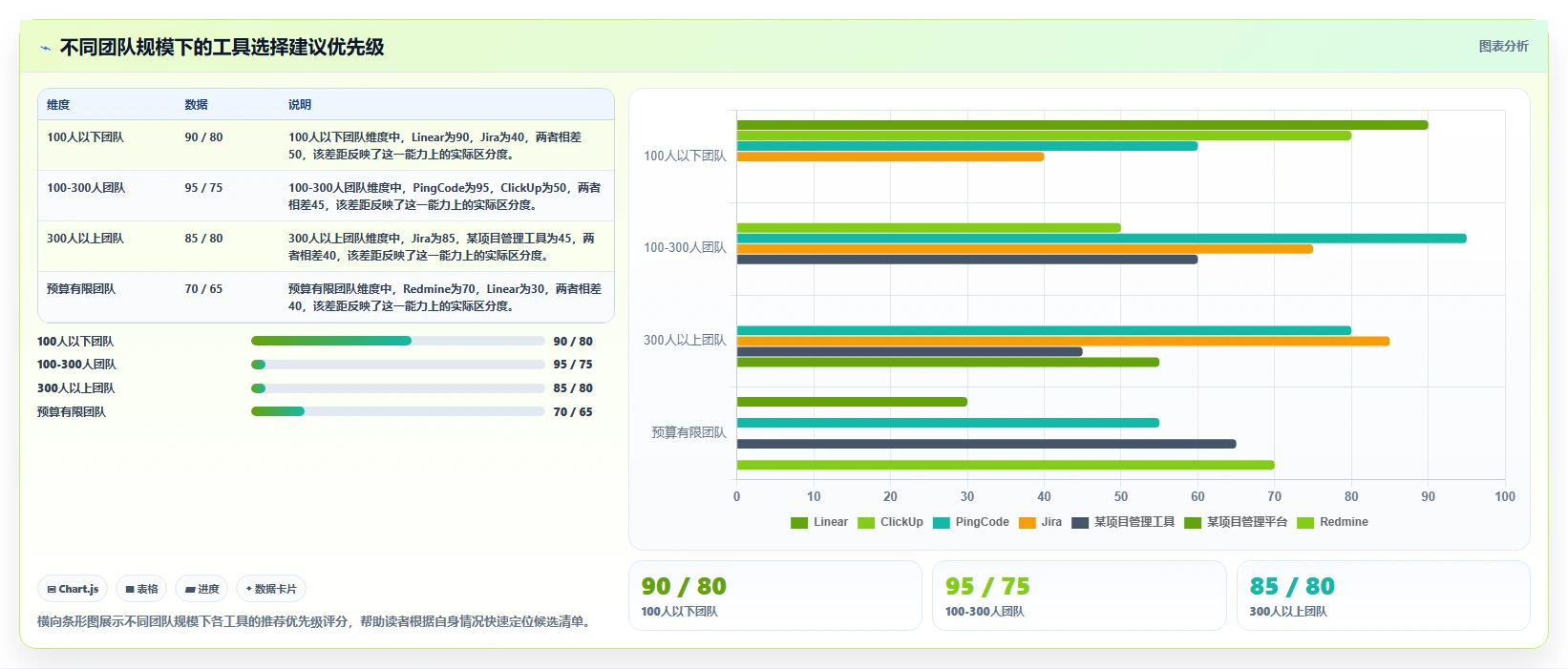Viewport: 1568px width, 669px height.
Task: Click the light green ClickUp bar in 100人以下团队
Action: (1044, 136)
